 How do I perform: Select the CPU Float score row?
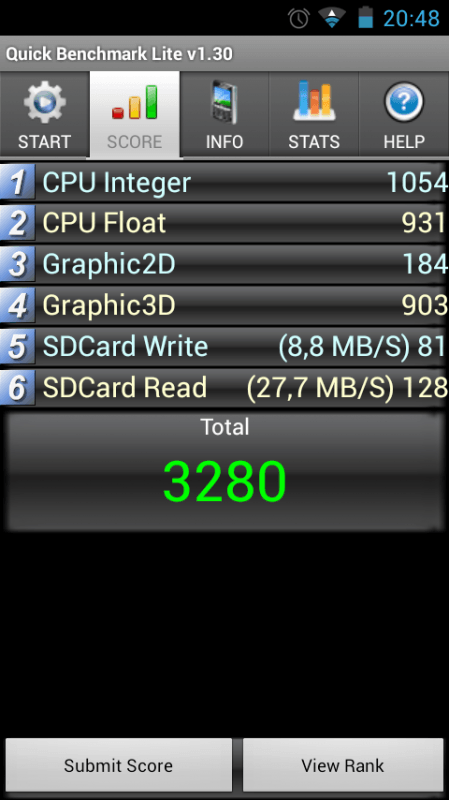tap(224, 223)
